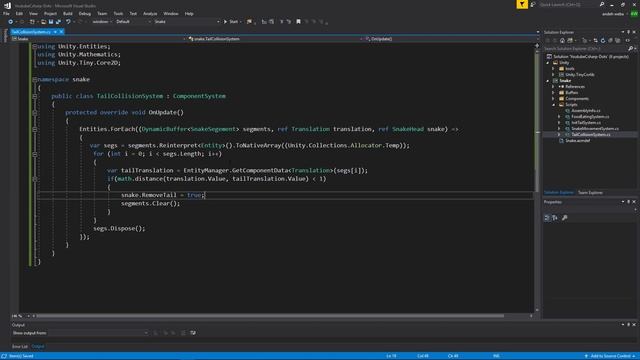Click the segments.Clear(); line of code
The image size is (640, 360).
point(150,204)
